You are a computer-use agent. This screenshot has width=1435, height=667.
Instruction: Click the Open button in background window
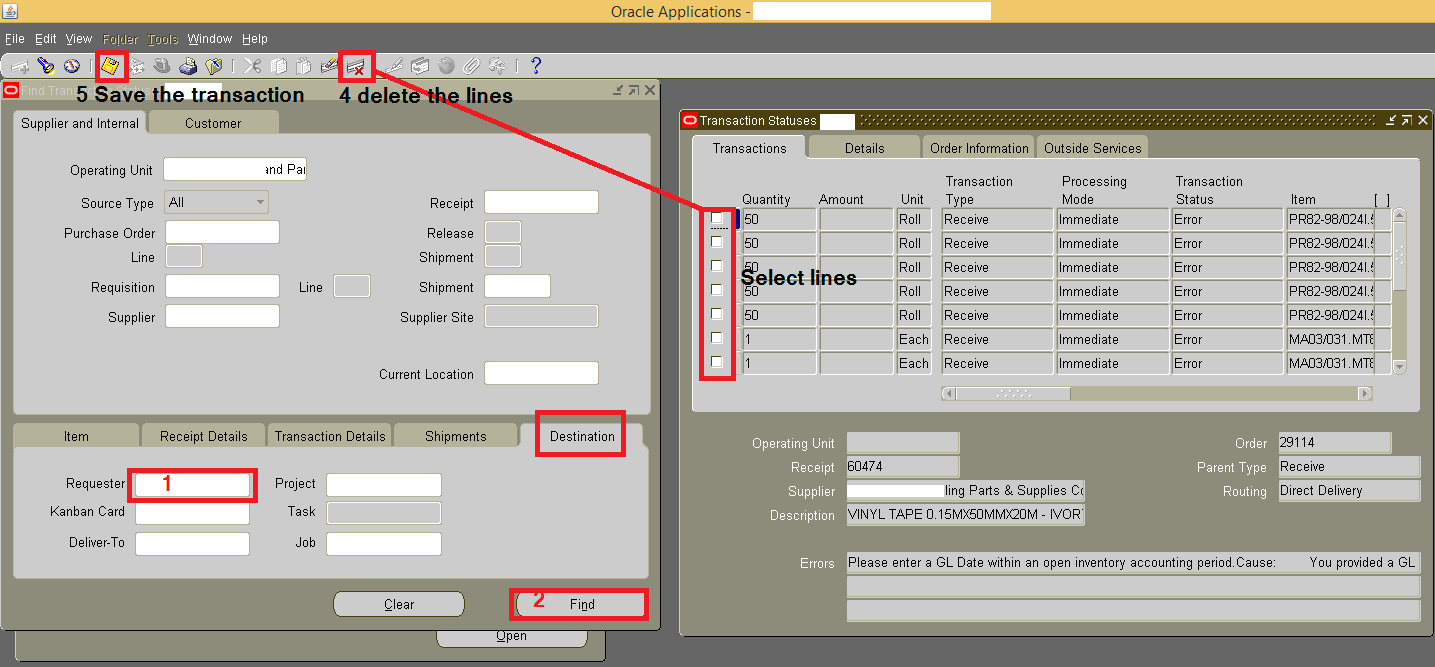point(511,637)
